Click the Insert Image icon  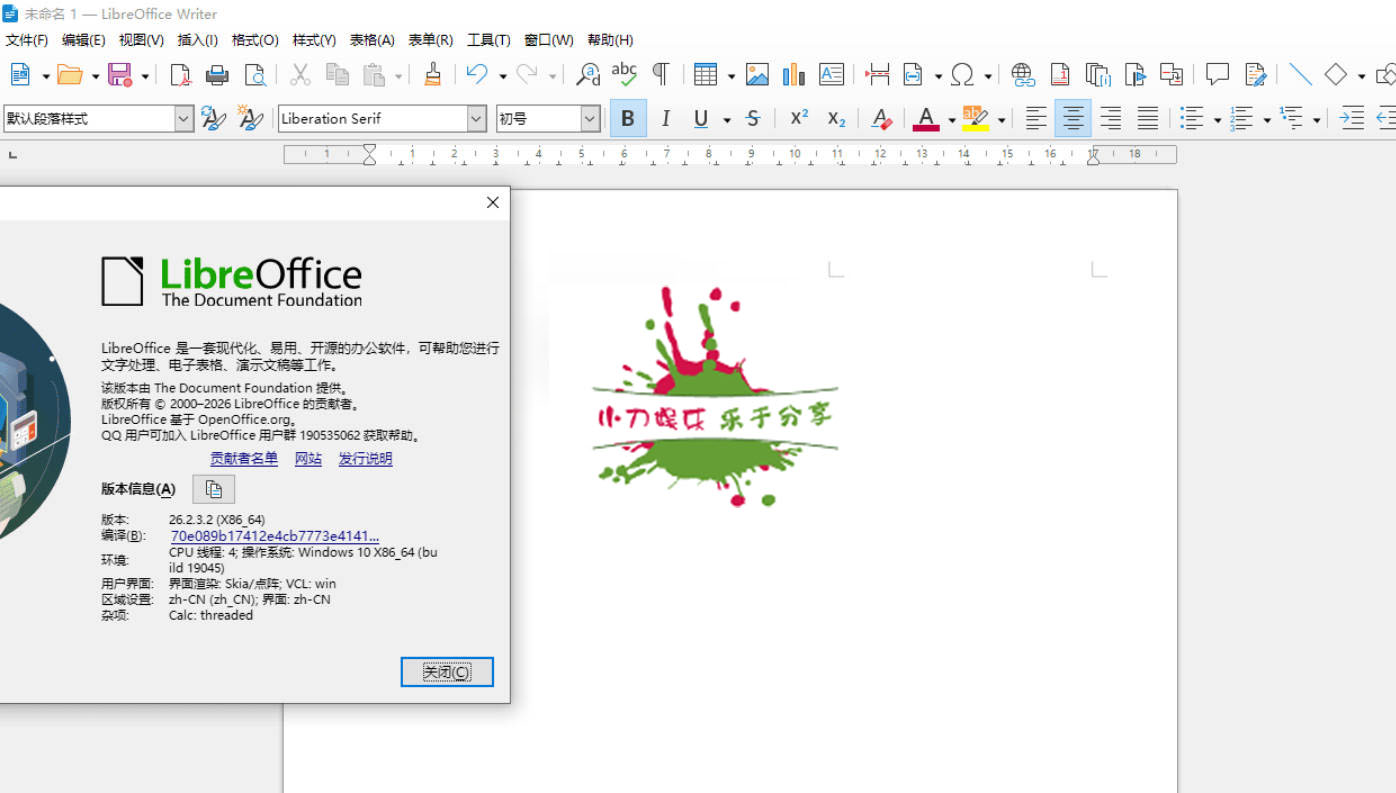[757, 75]
